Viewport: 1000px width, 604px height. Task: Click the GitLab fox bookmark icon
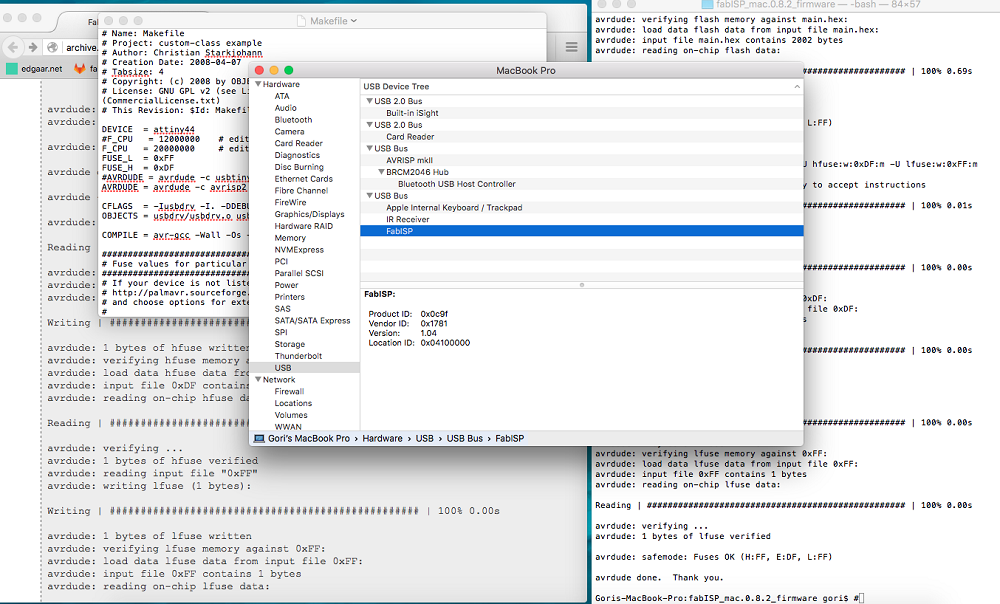80,68
